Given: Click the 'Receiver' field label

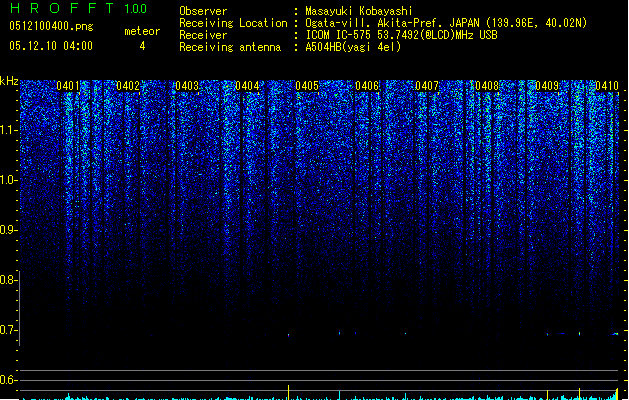Looking at the screenshot, I should click(203, 35).
